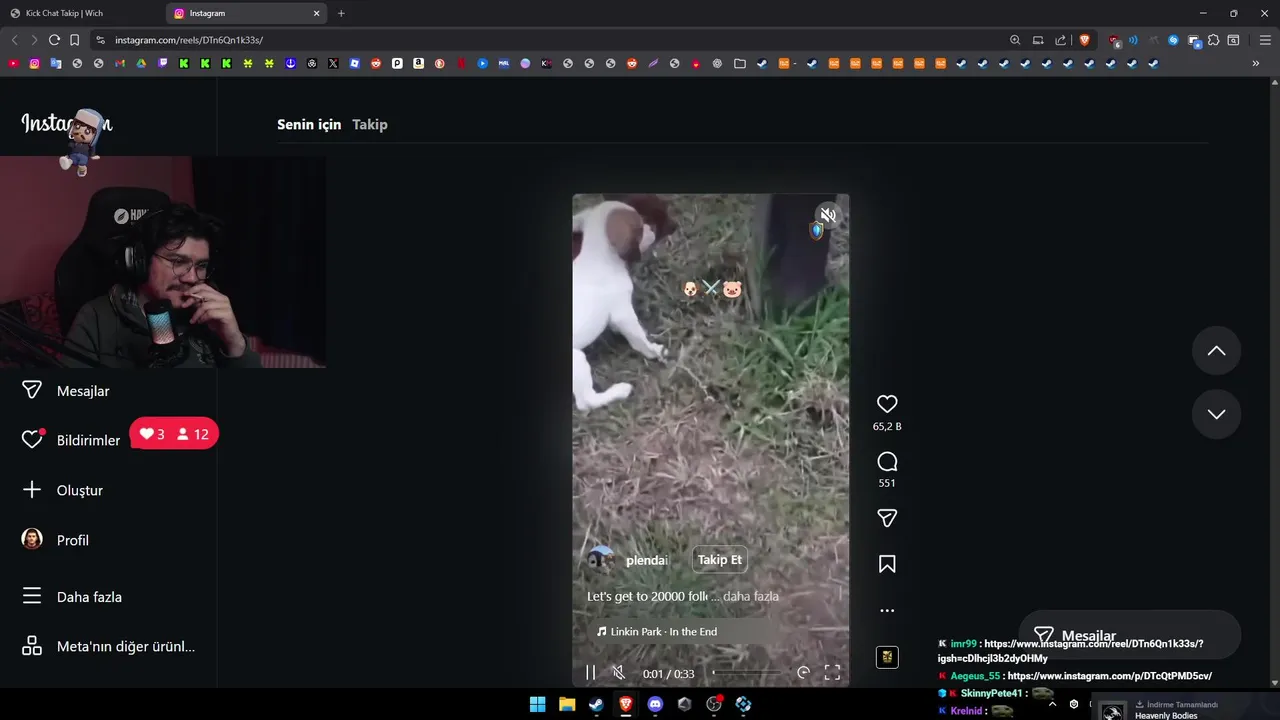Enter fullscreen on the reel video
Screen dimensions: 1280x720
point(832,673)
